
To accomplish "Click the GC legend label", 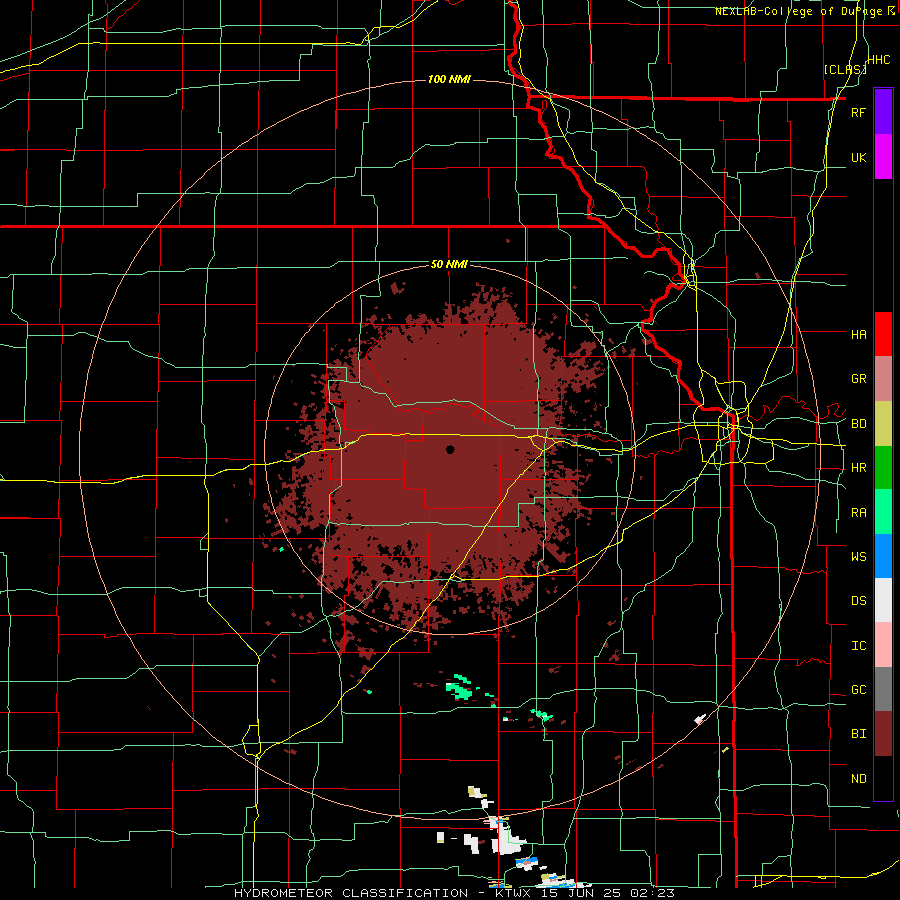I will click(858, 690).
